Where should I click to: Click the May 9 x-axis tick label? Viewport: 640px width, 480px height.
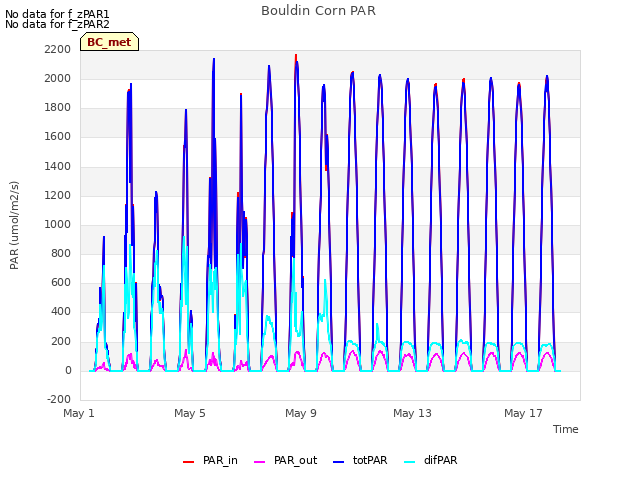click(301, 413)
